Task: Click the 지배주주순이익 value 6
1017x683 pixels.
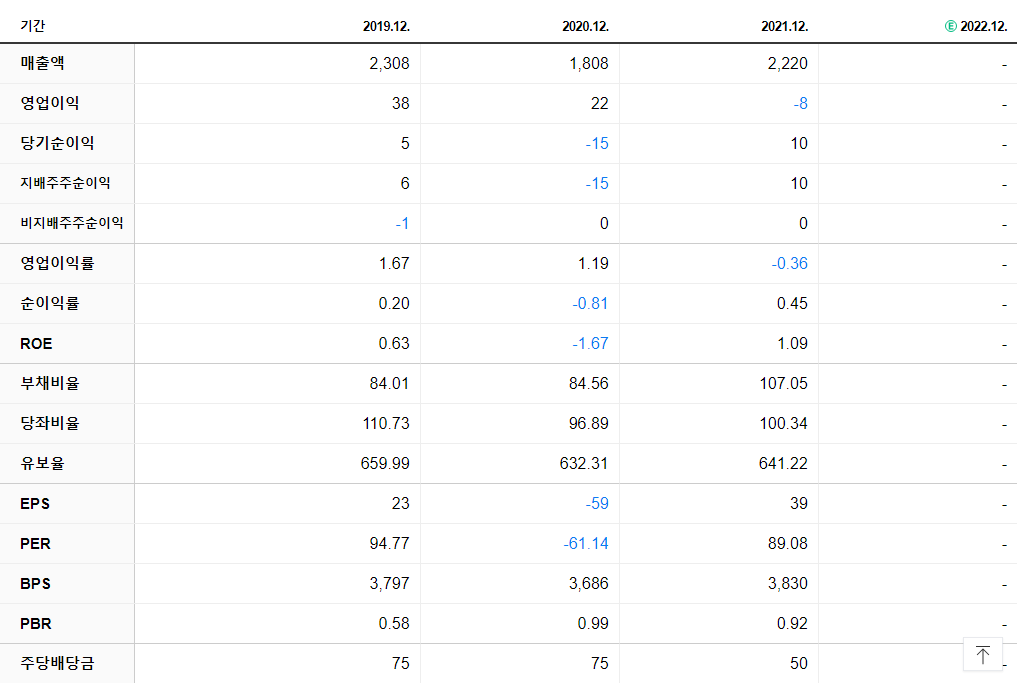Action: [405, 184]
